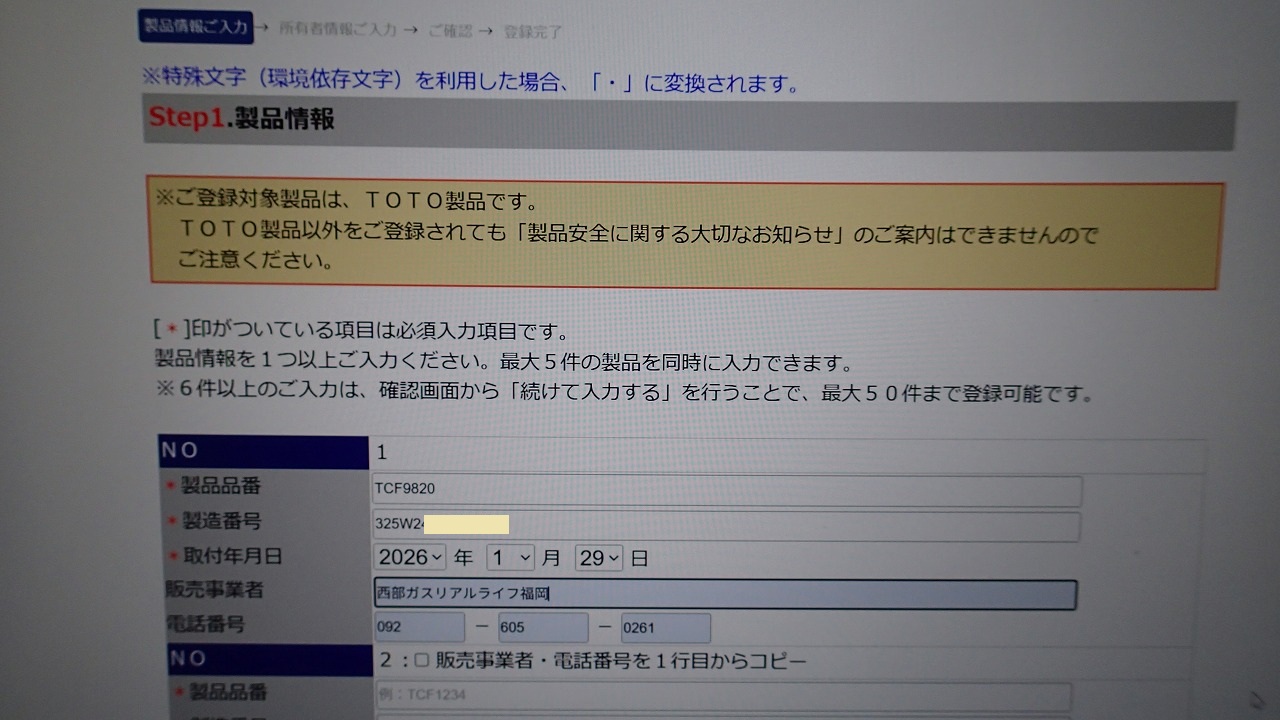Image resolution: width=1280 pixels, height=720 pixels.
Task: Open the day dropdown showing 29
Action: pos(598,557)
